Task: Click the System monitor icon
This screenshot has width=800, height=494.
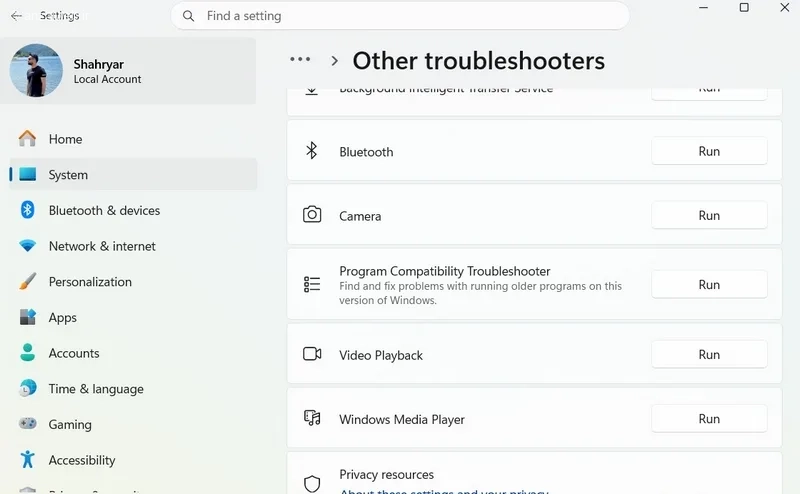Action: click(28, 175)
